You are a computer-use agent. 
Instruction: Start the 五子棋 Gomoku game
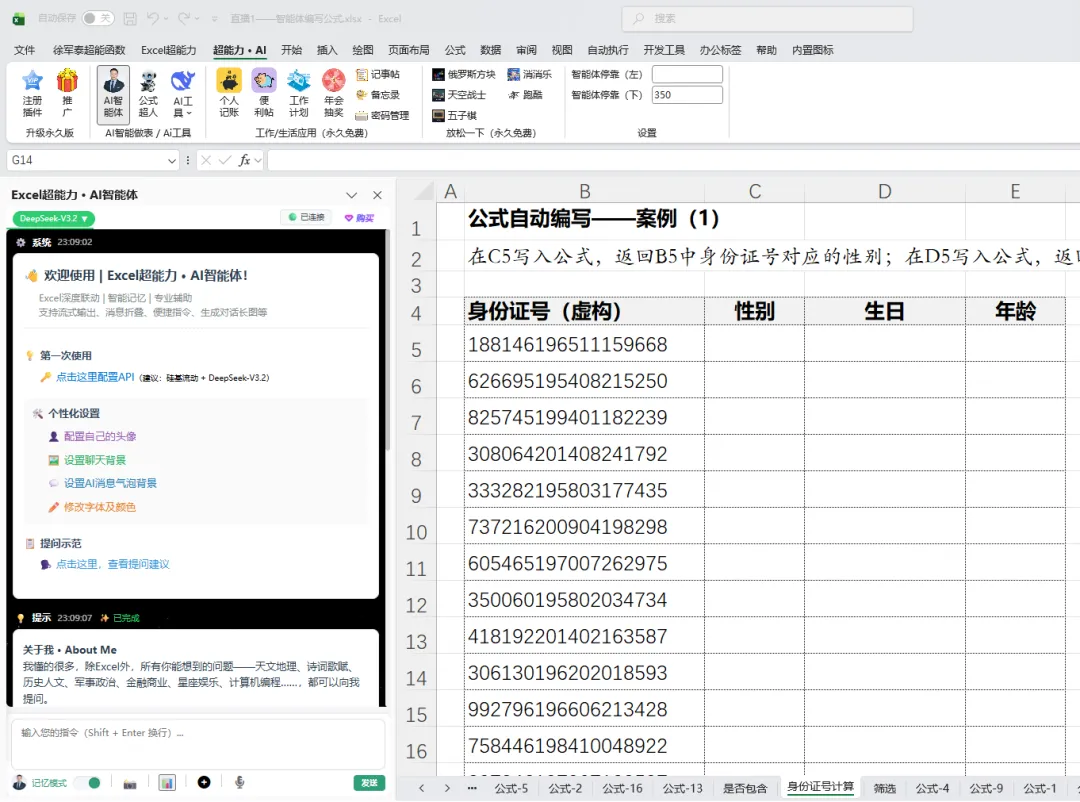[x=454, y=116]
